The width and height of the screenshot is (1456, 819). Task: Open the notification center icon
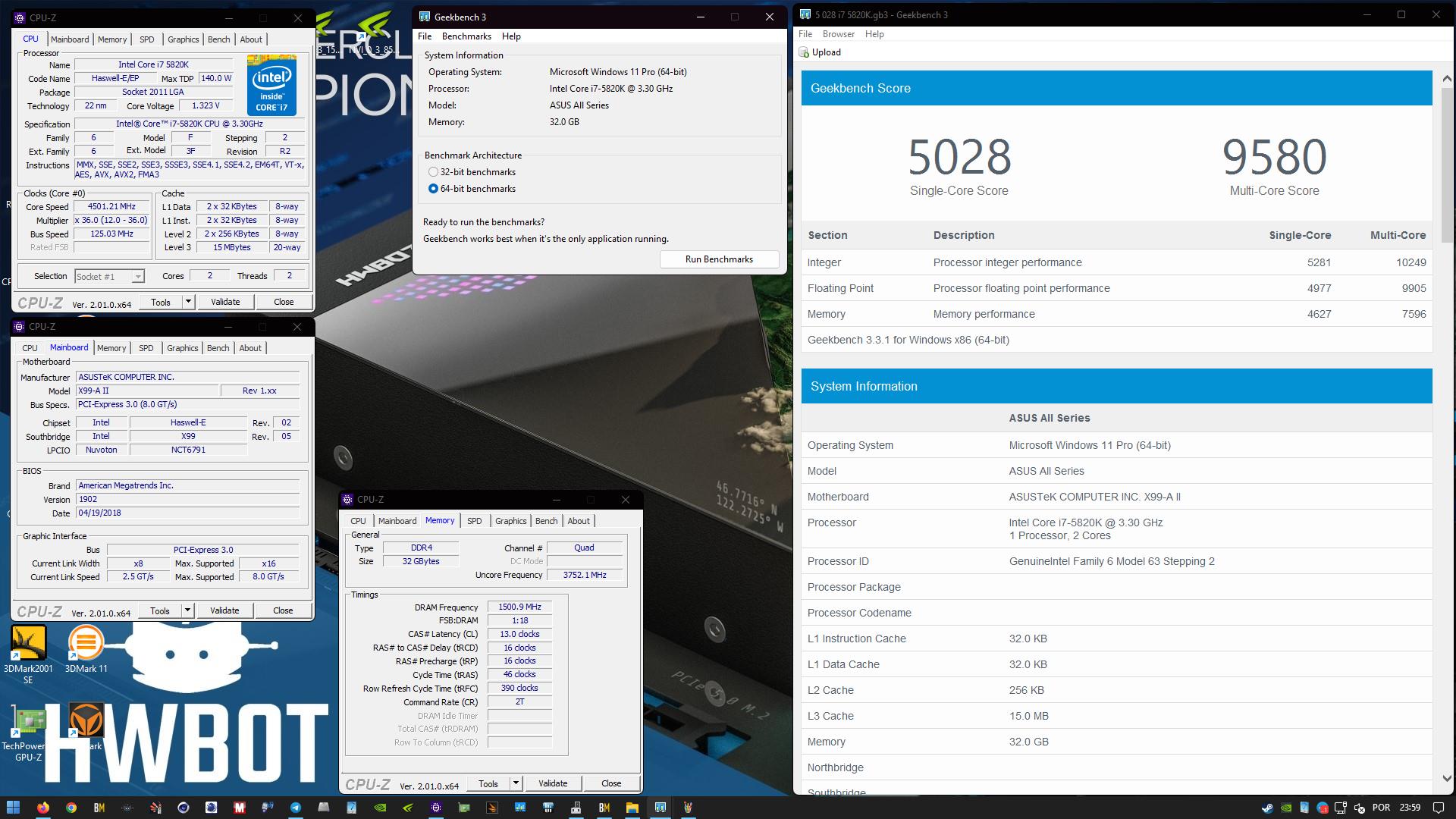1439,808
